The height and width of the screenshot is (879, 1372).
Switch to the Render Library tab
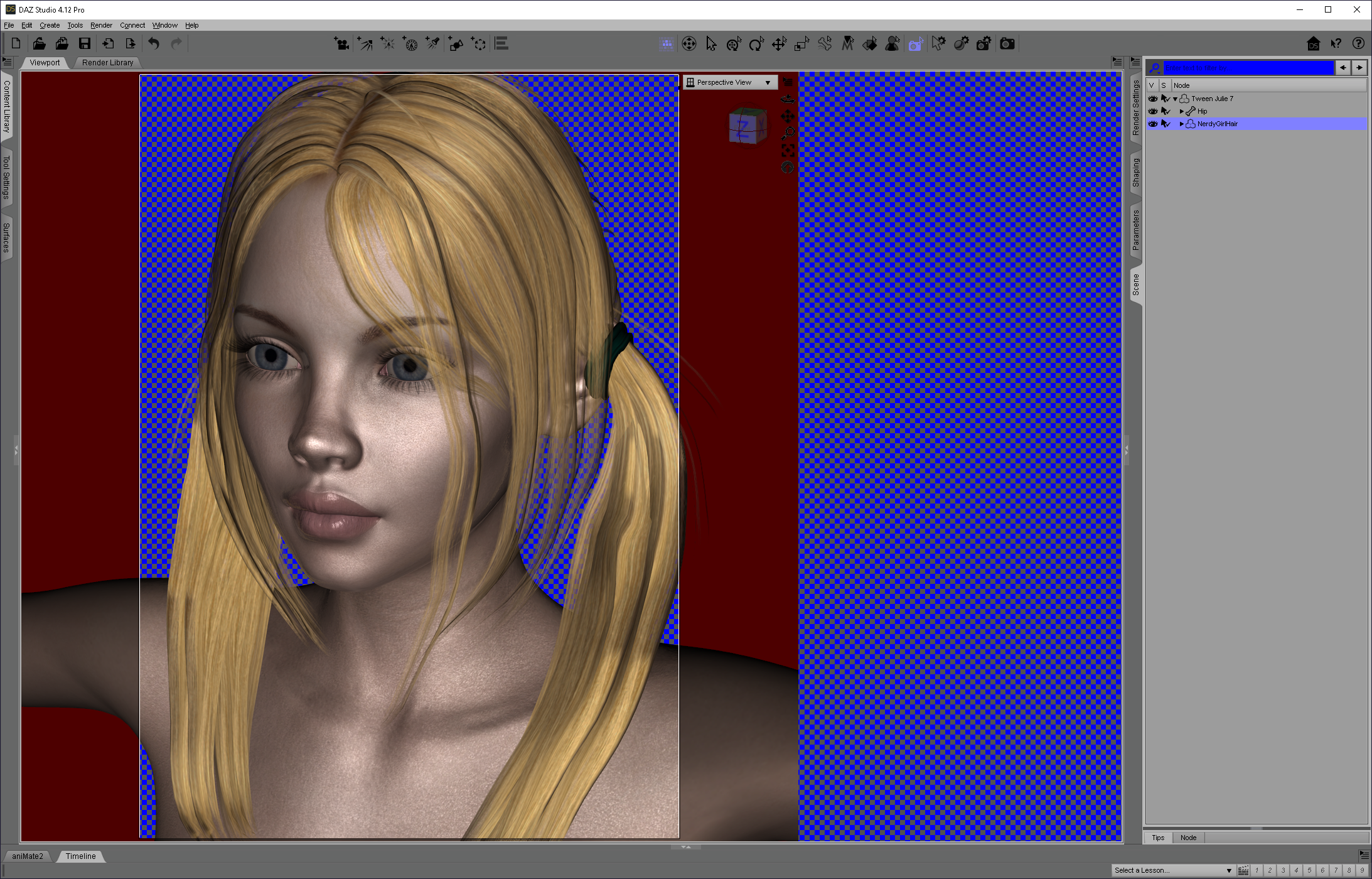[107, 63]
